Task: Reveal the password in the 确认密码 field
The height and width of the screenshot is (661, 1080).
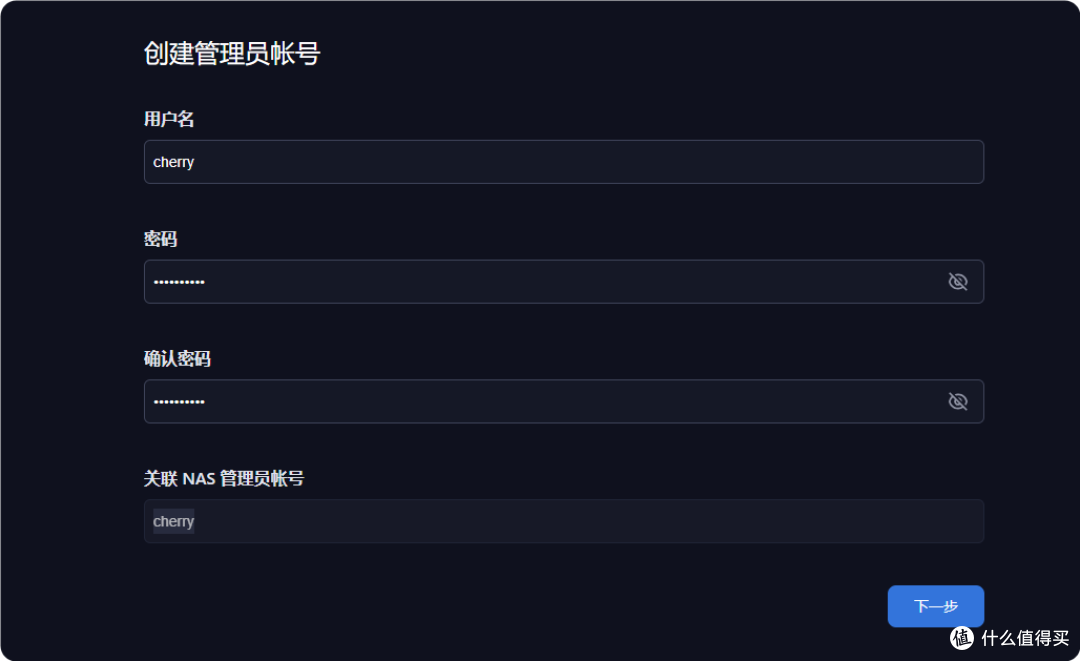Action: point(958,401)
